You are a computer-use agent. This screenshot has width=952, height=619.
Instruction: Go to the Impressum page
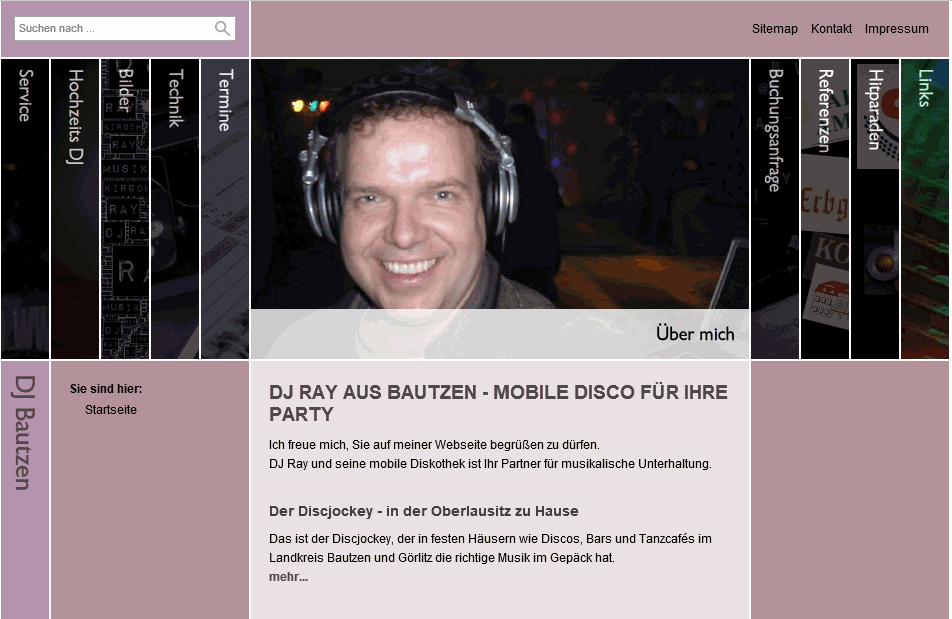[x=896, y=29]
